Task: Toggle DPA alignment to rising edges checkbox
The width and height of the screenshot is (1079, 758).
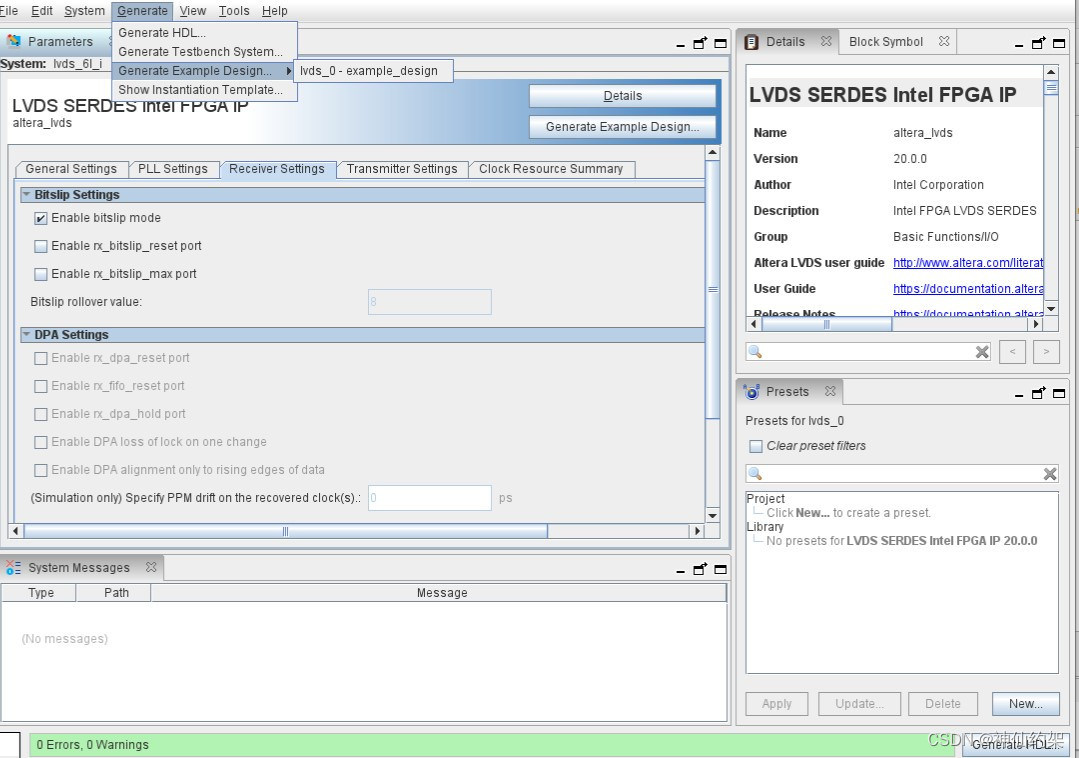Action: pos(41,470)
